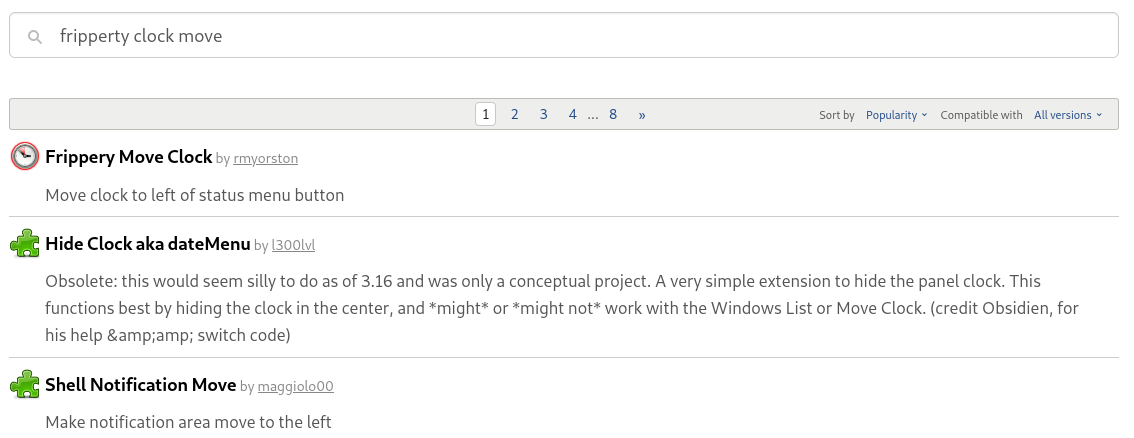Open the Compatible with All versions dropdown
The height and width of the screenshot is (438, 1134).
(x=1068, y=115)
